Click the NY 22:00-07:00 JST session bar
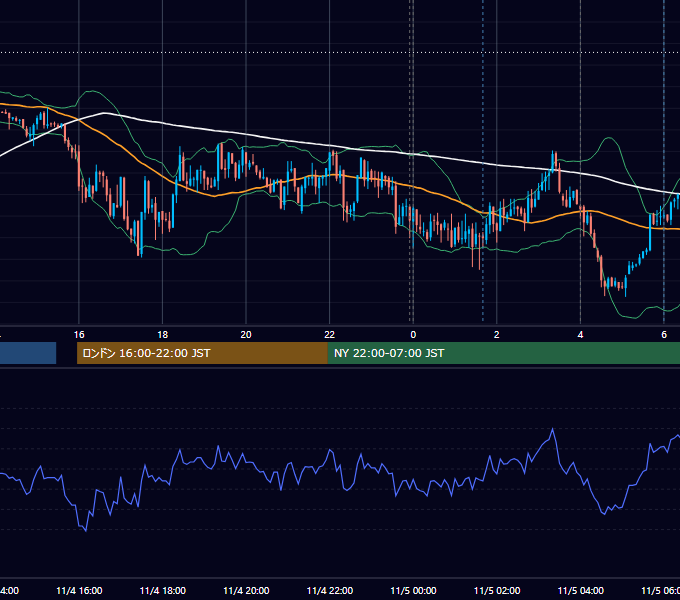Viewport: 680px width, 600px height. (x=503, y=353)
